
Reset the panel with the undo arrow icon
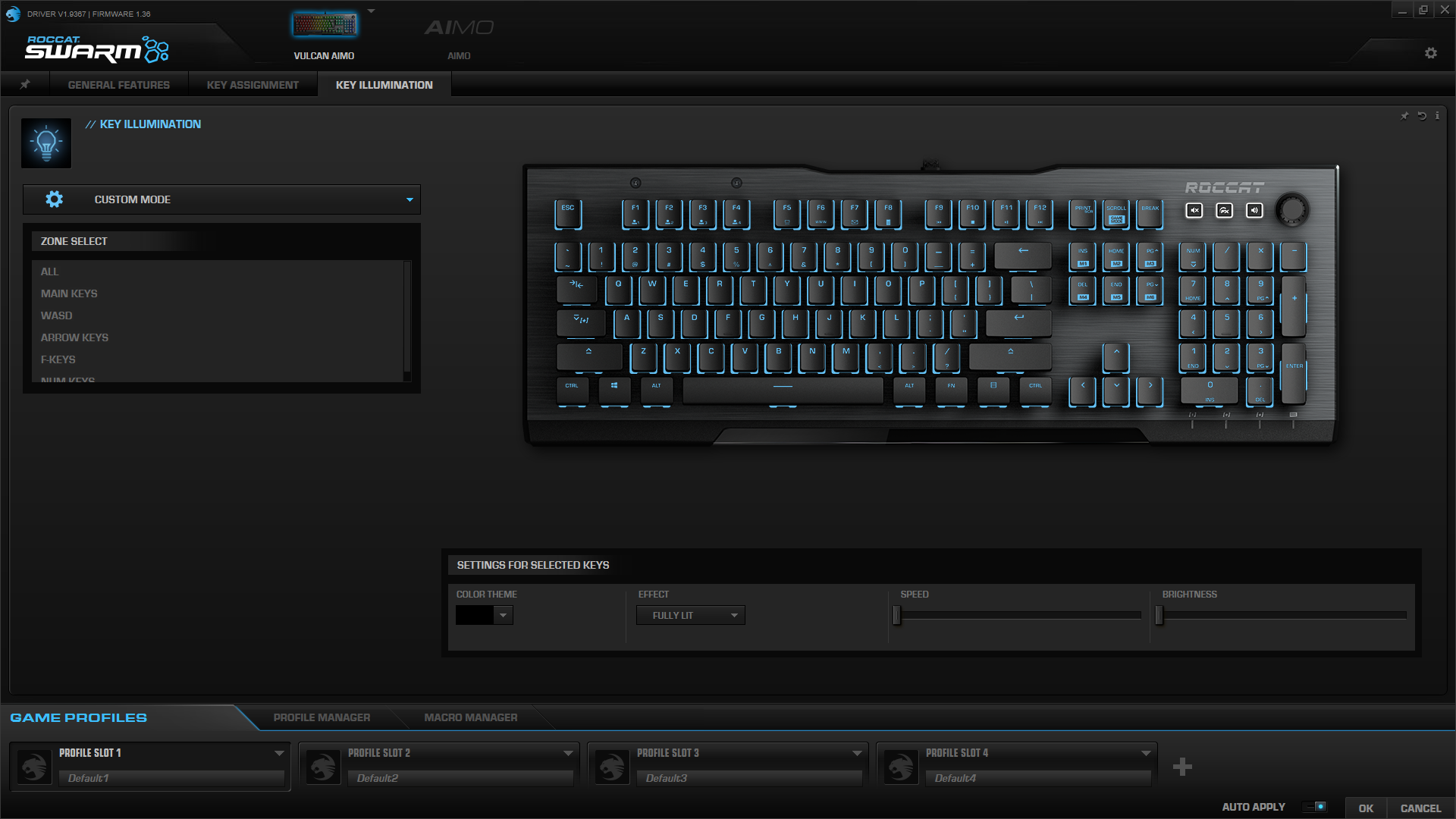coord(1422,116)
